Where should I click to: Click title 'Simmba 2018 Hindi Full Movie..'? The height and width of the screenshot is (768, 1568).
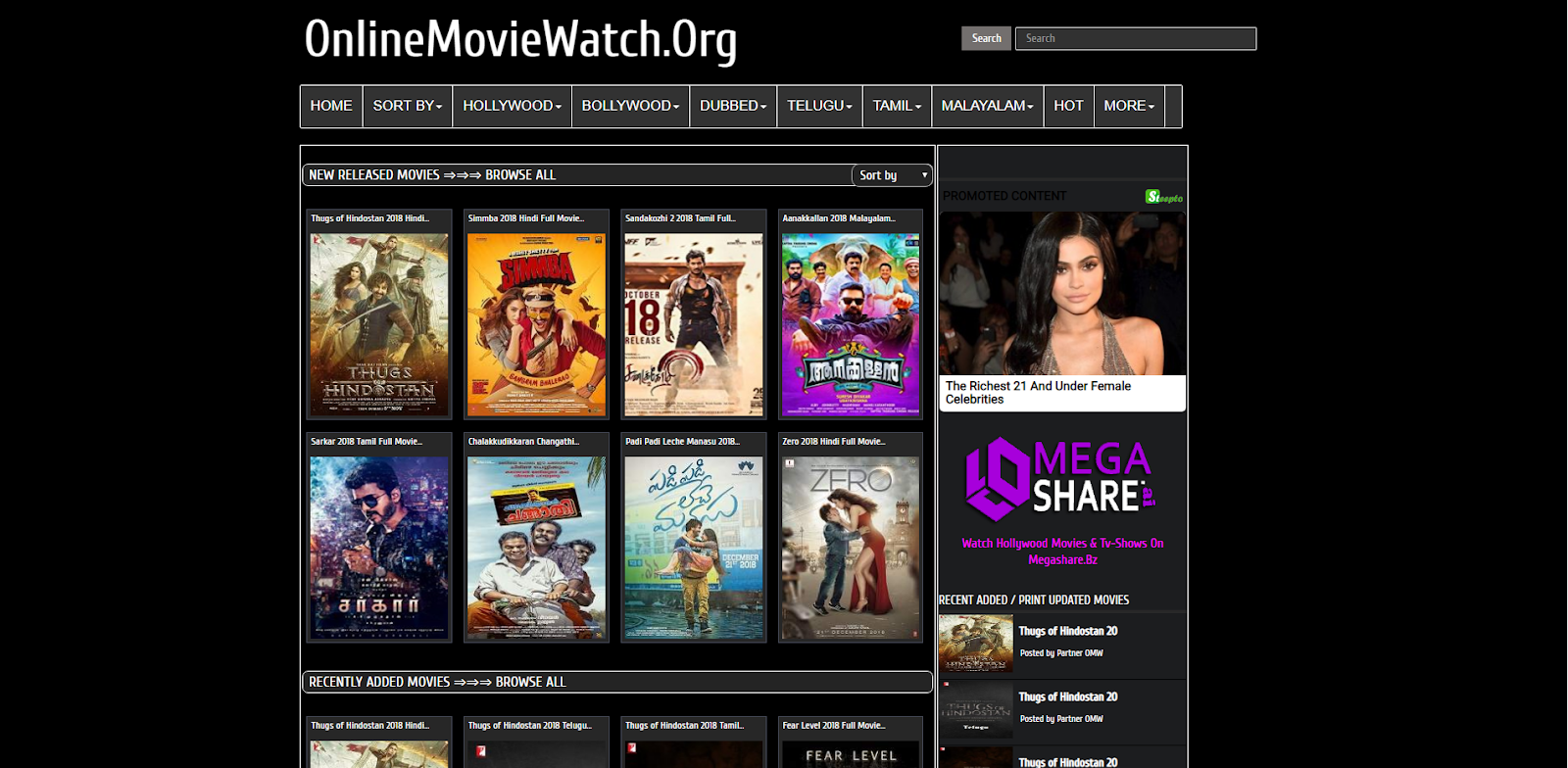tap(526, 218)
